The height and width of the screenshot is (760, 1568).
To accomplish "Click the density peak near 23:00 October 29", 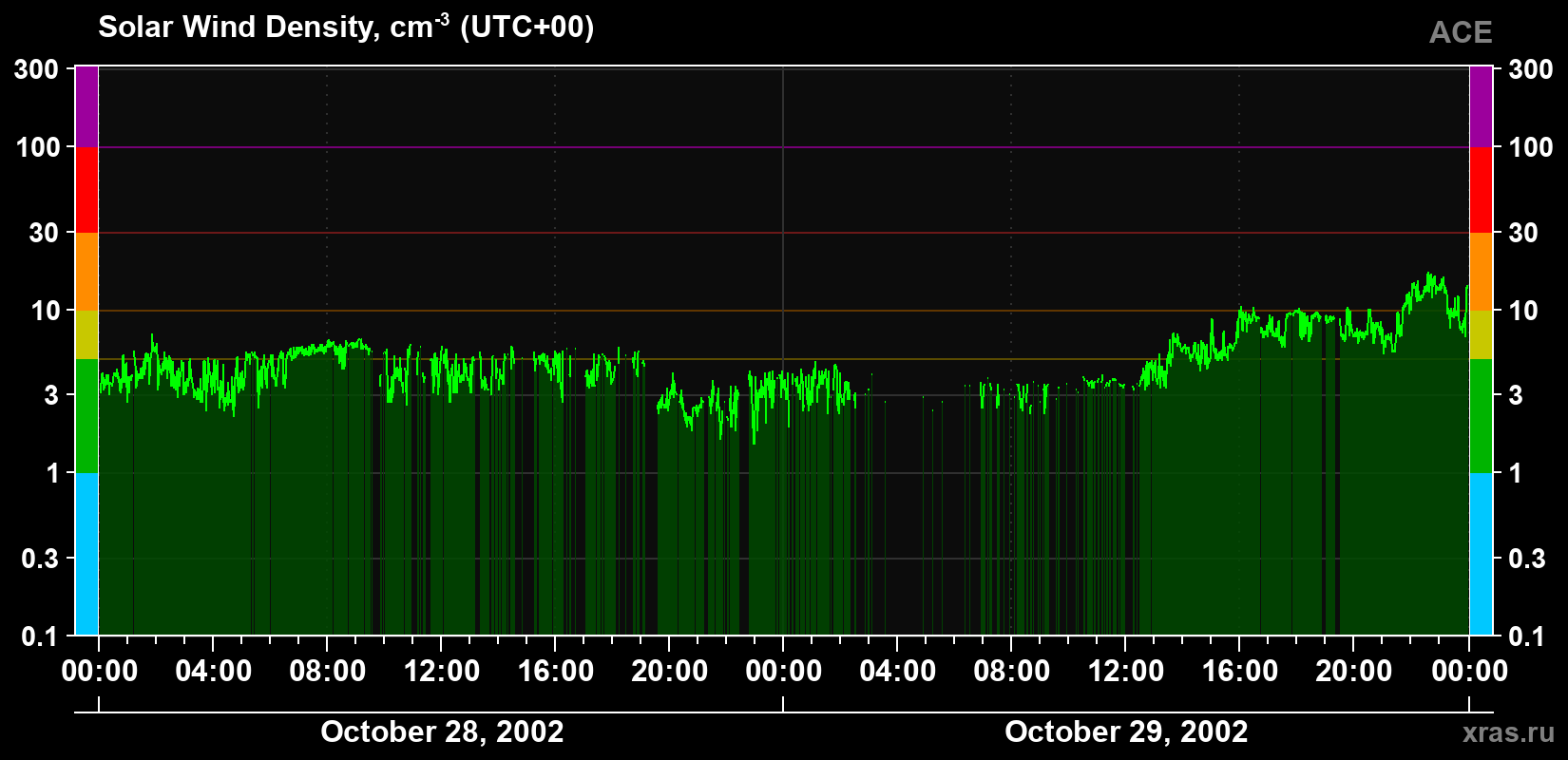I will (1429, 275).
